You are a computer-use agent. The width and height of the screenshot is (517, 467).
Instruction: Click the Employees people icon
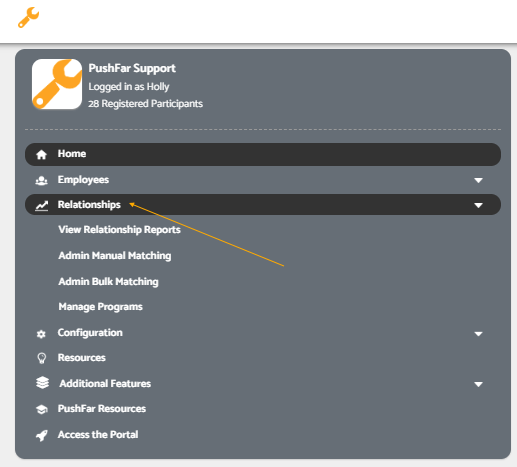[41, 180]
